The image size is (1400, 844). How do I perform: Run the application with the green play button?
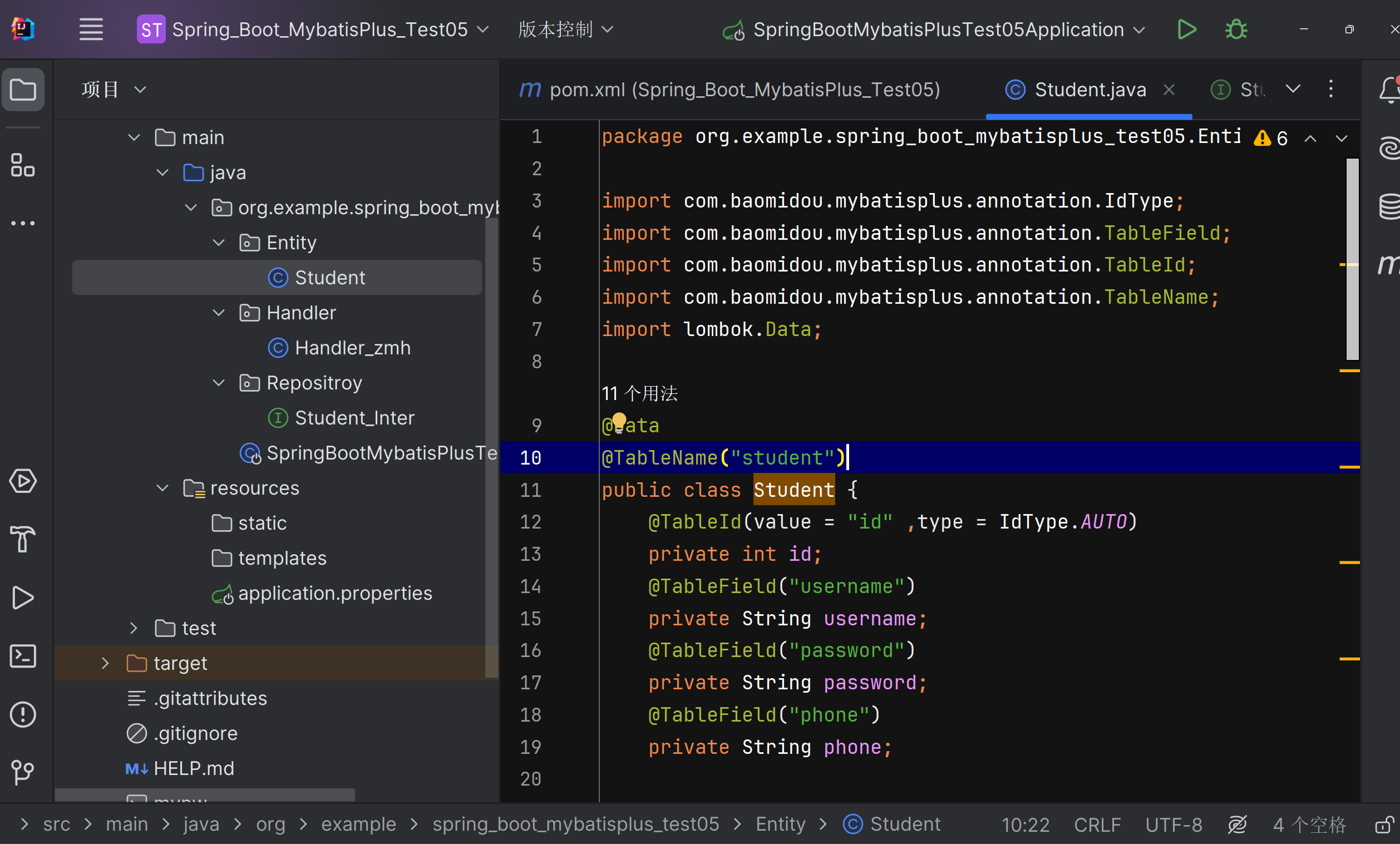click(x=1186, y=29)
